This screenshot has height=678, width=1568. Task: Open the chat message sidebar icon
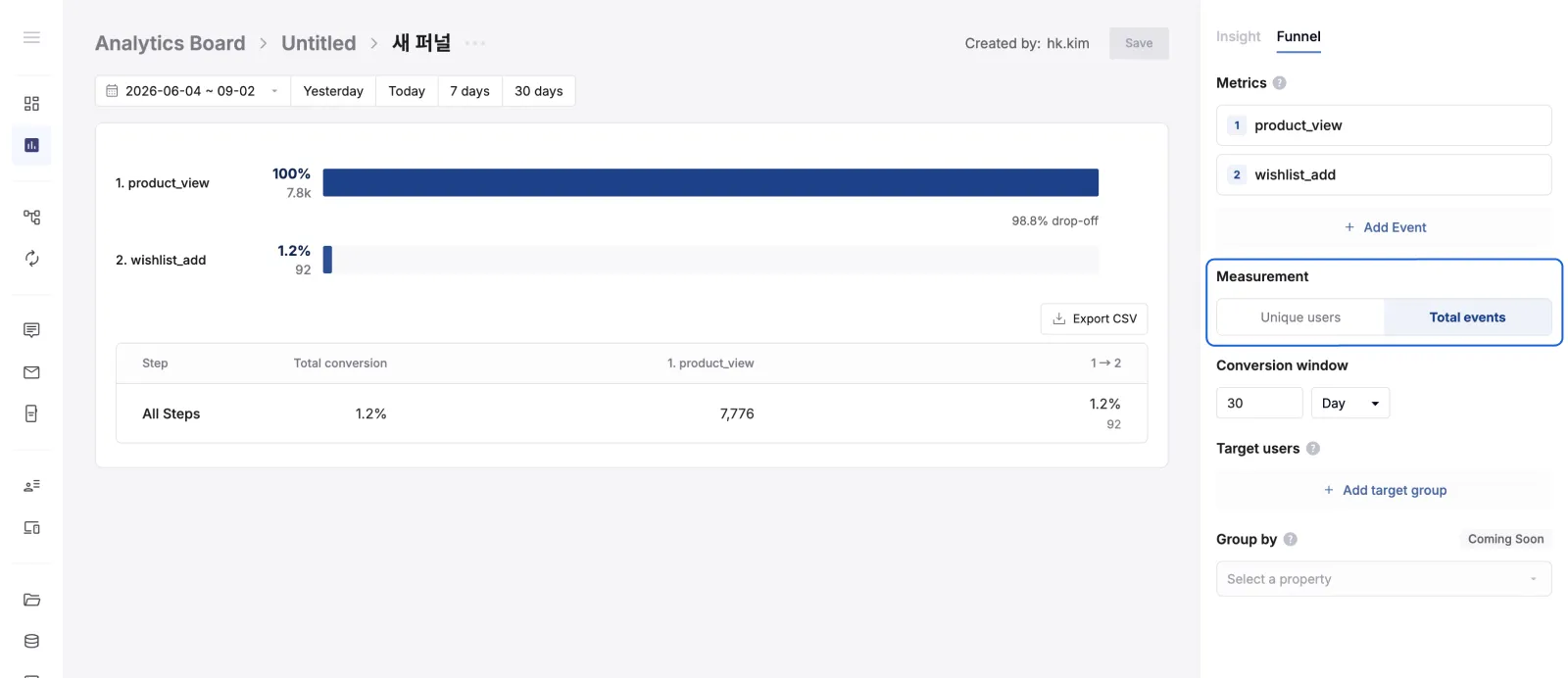click(x=31, y=330)
